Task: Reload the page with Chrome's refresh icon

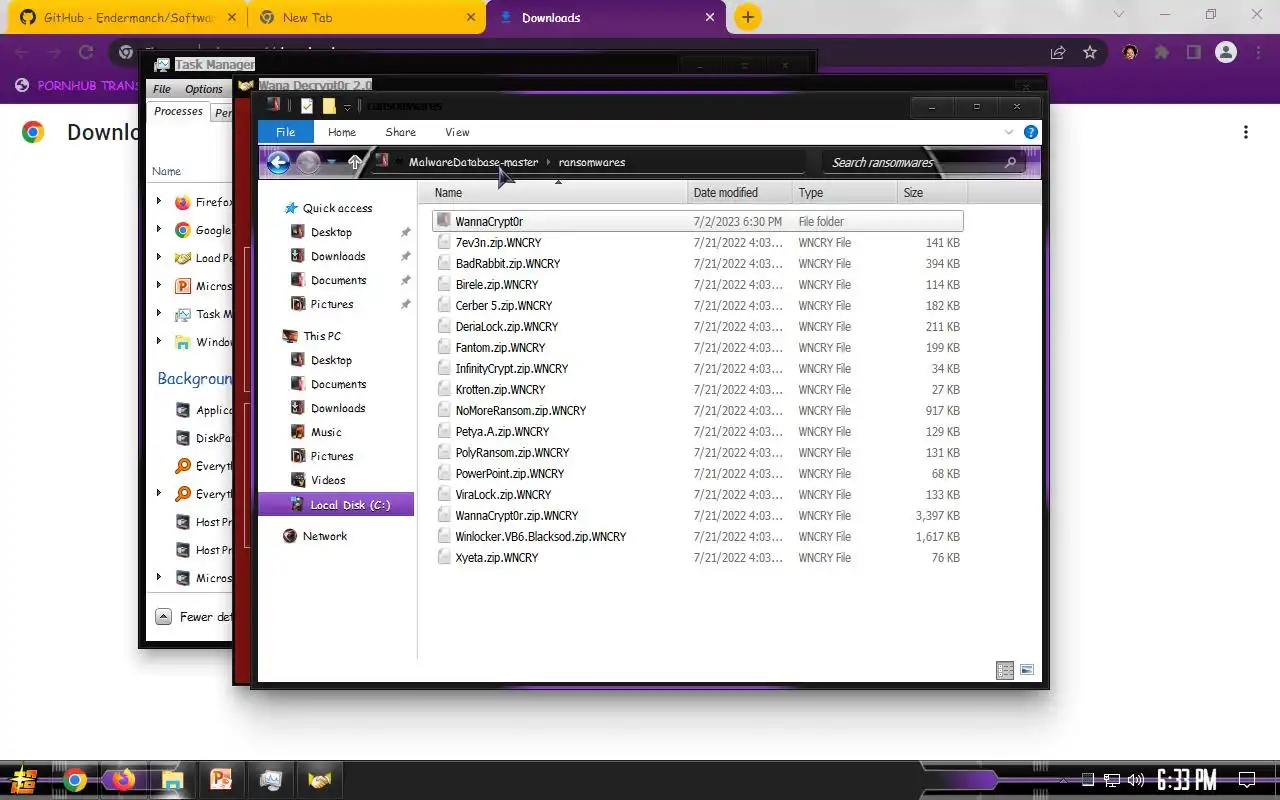Action: pos(86,52)
